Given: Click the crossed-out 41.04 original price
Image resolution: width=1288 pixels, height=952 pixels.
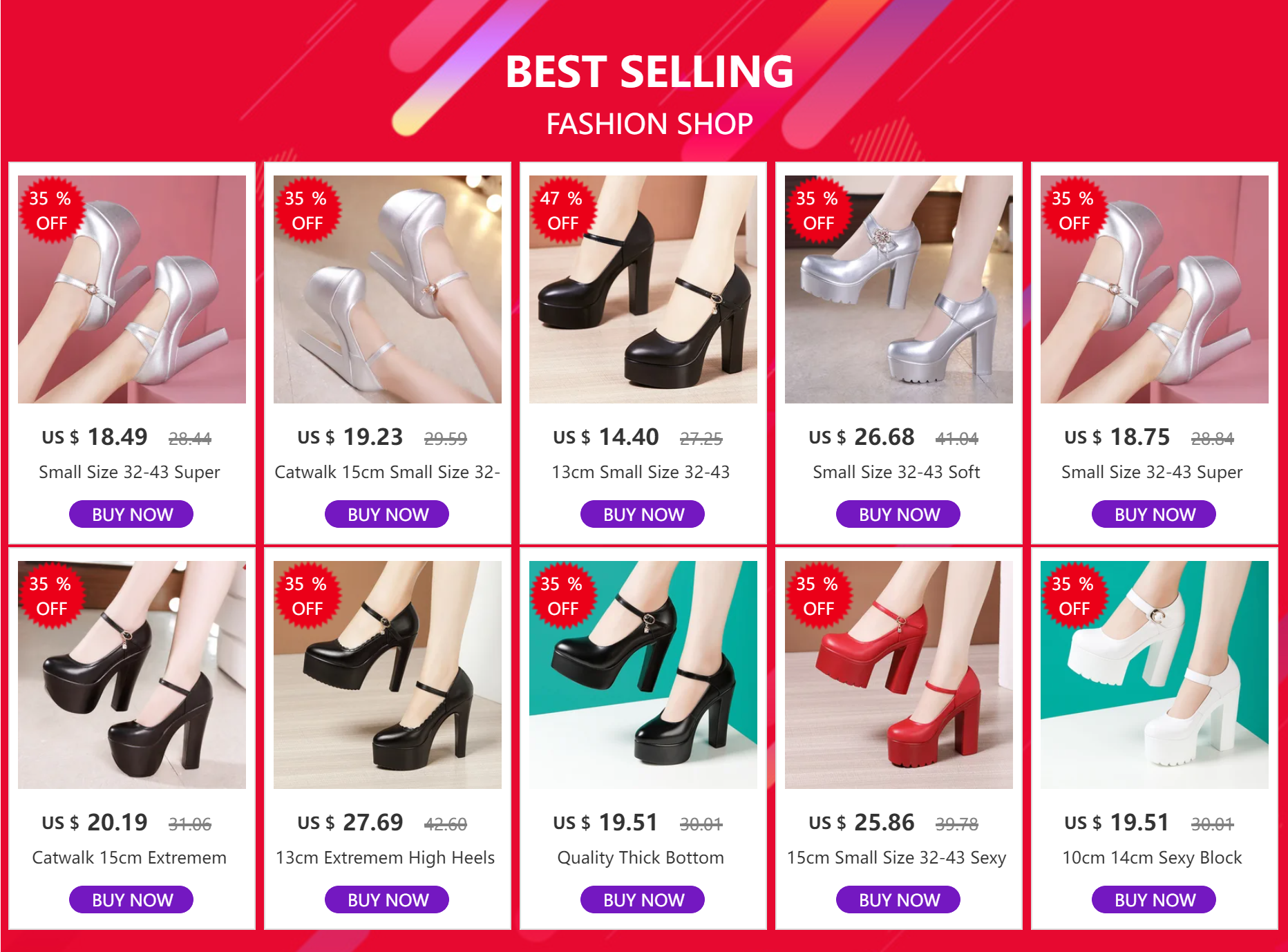Looking at the screenshot, I should point(957,439).
